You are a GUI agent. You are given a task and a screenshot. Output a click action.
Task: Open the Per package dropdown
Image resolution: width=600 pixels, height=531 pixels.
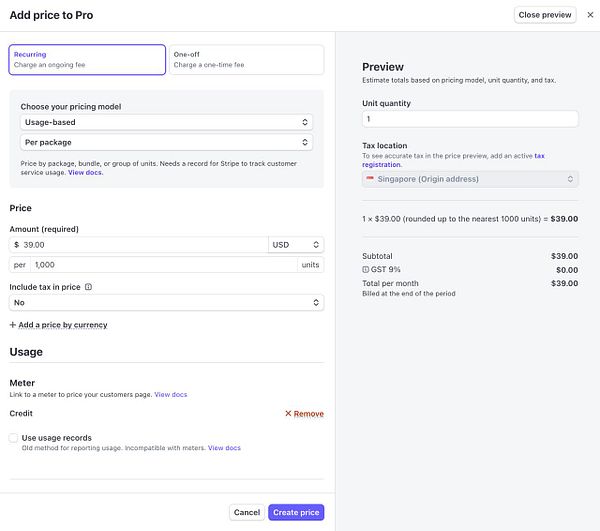(166, 142)
